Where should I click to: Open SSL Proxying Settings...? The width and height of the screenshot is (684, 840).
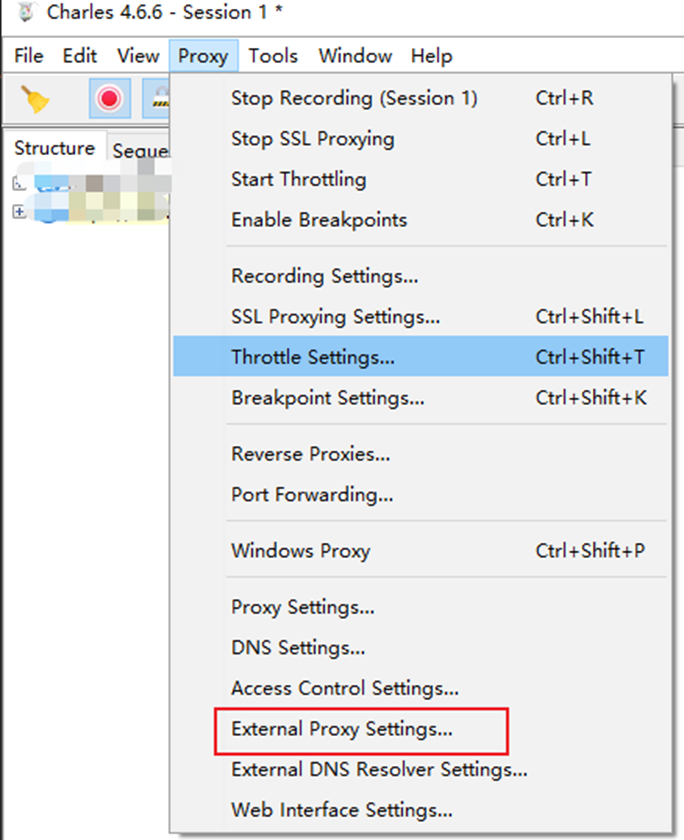335,317
